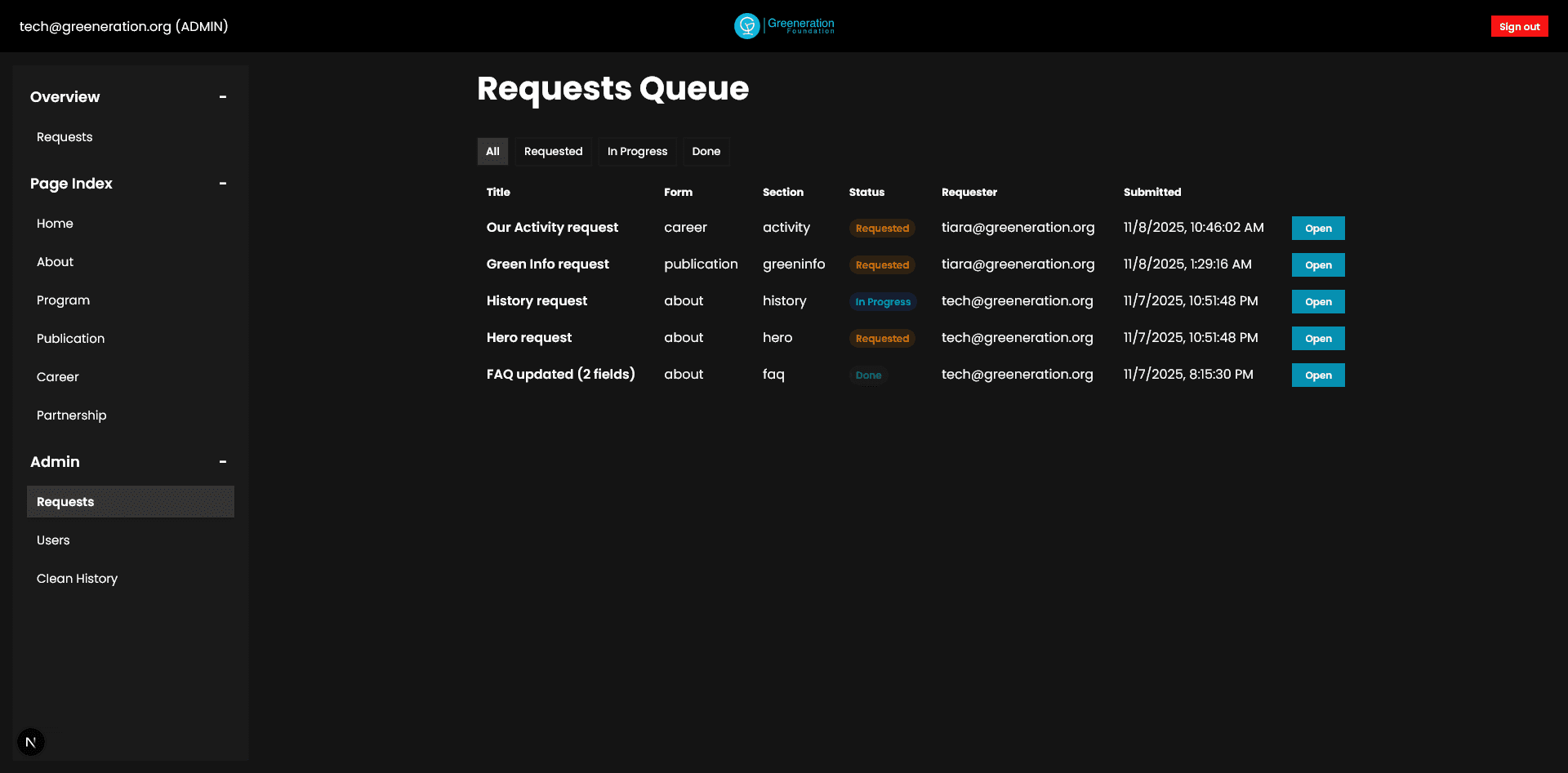The width and height of the screenshot is (1568, 773).
Task: Click the Greeneration Foundation logo
Action: (783, 25)
